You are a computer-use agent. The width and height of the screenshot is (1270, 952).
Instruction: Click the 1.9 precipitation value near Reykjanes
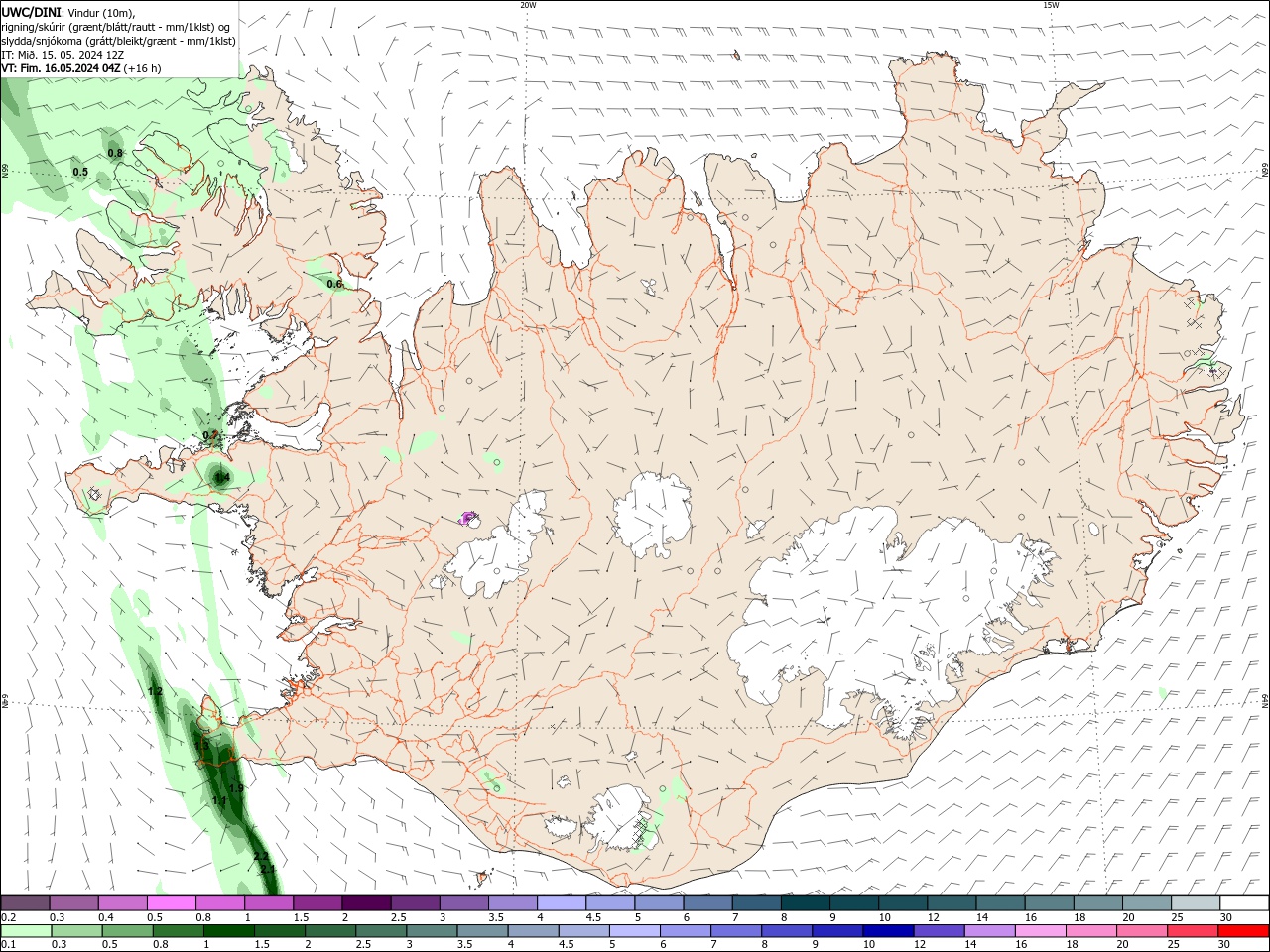tap(236, 787)
